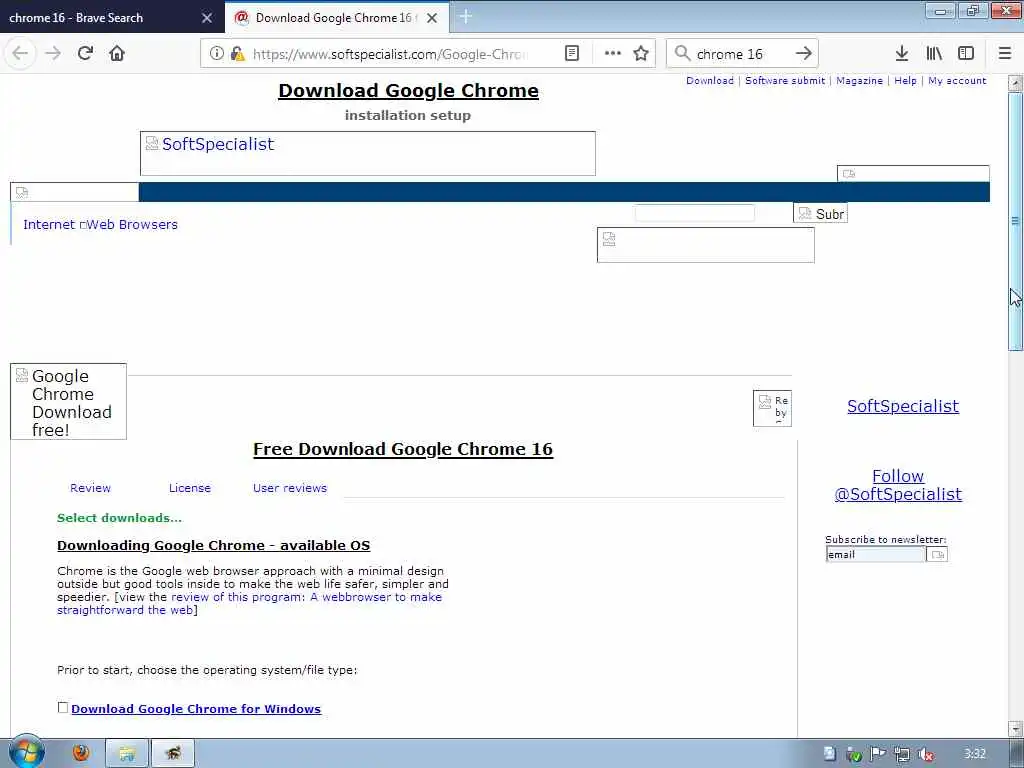Click Follow @SoftSpecialist link
1024x768 pixels.
pos(898,485)
